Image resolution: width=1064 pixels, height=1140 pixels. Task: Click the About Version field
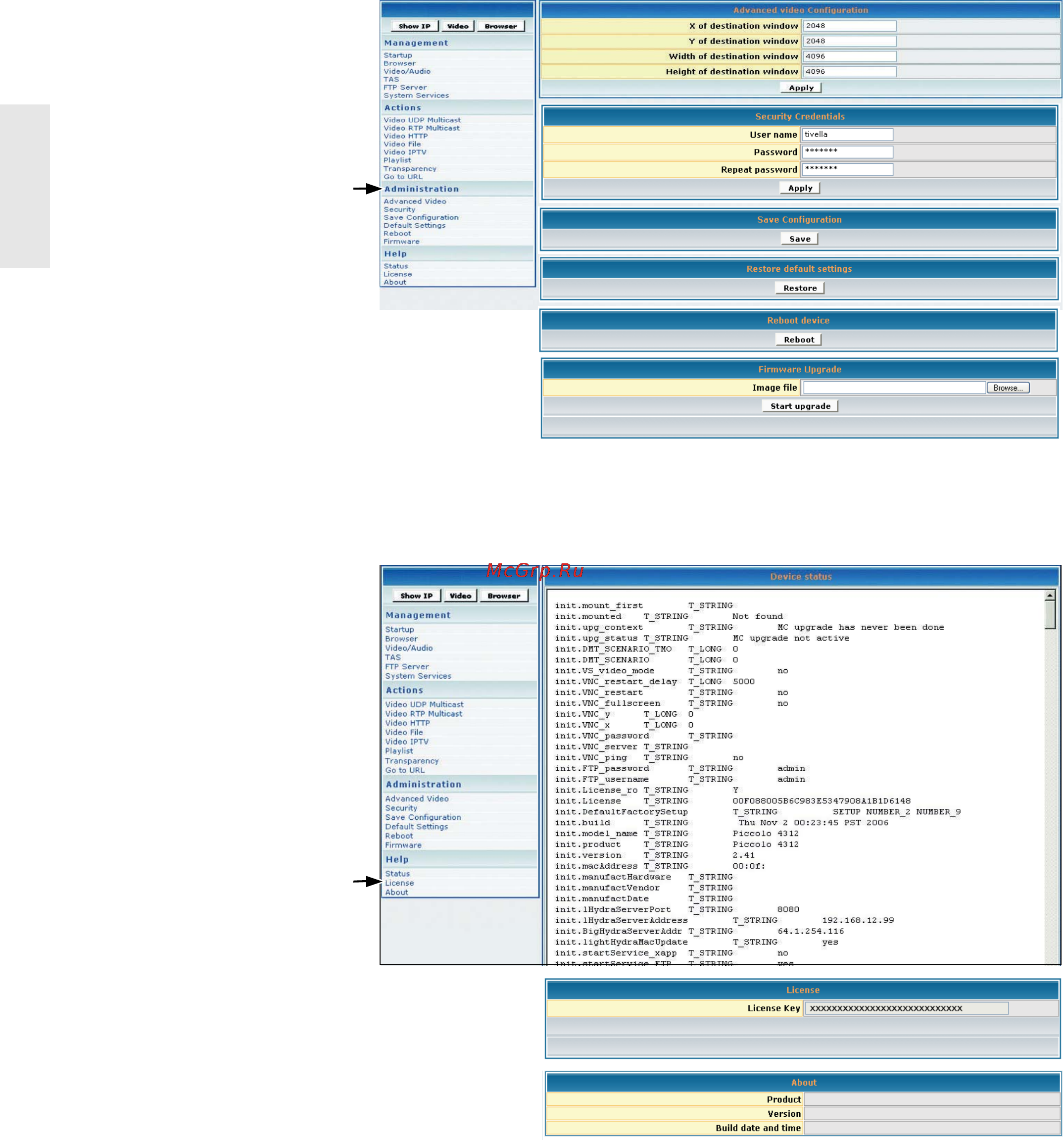click(931, 1114)
